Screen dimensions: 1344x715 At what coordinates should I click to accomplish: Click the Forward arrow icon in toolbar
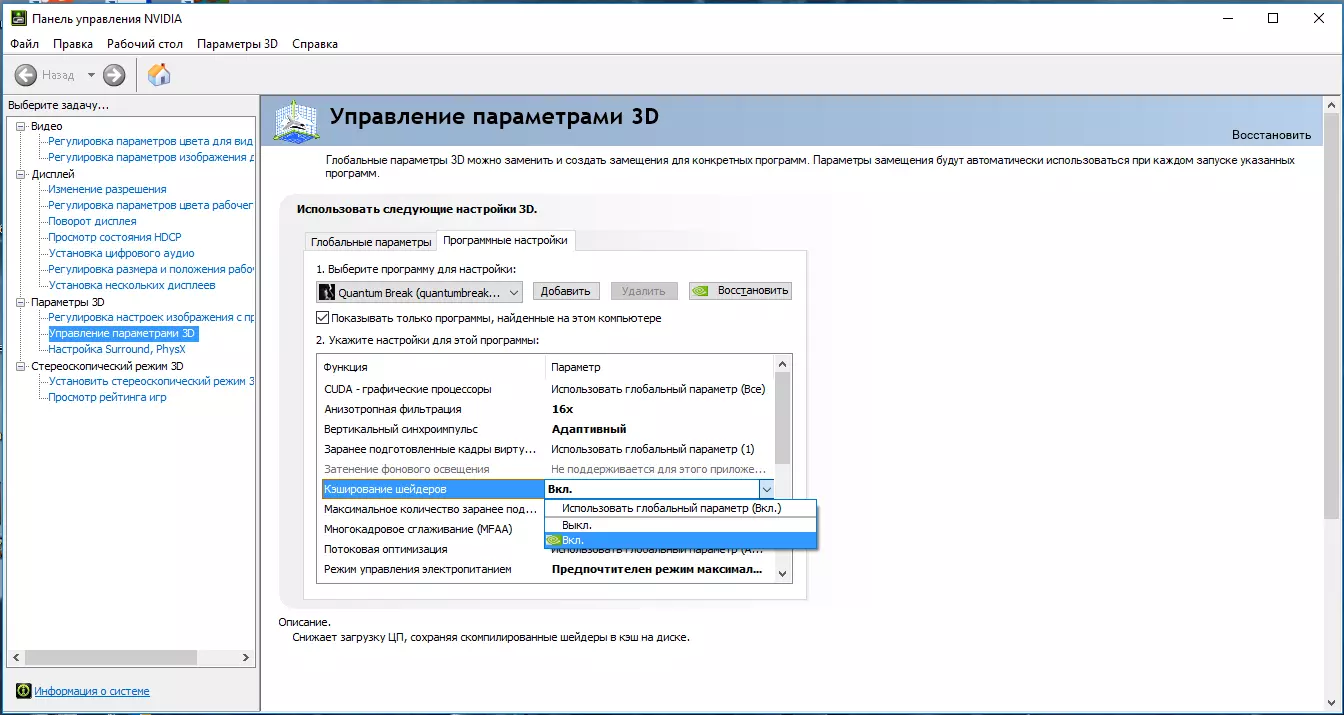(x=114, y=75)
